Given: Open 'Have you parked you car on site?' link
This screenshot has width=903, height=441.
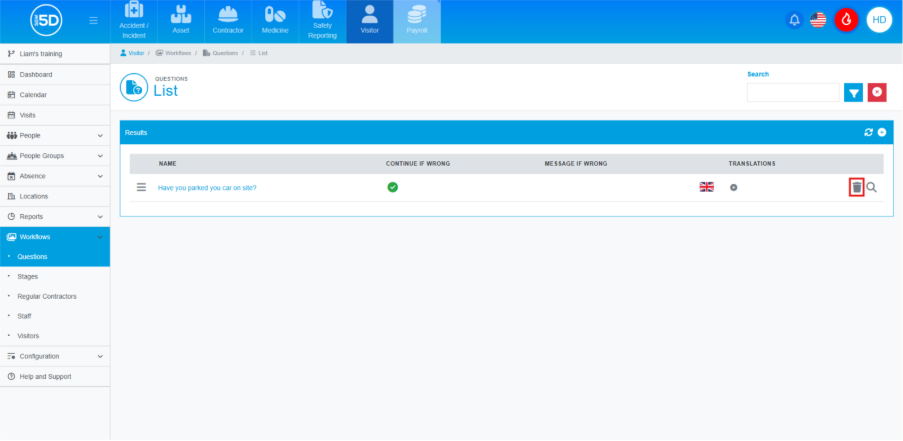Looking at the screenshot, I should 207,188.
